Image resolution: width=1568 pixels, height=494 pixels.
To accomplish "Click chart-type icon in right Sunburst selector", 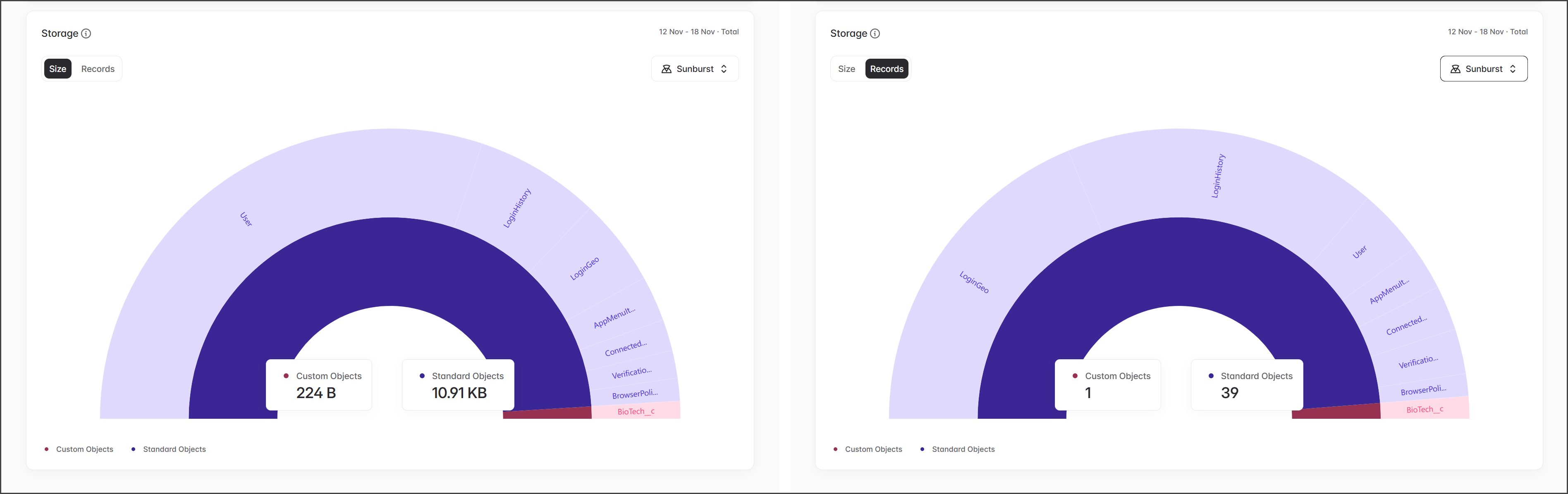I will click(x=1456, y=69).
